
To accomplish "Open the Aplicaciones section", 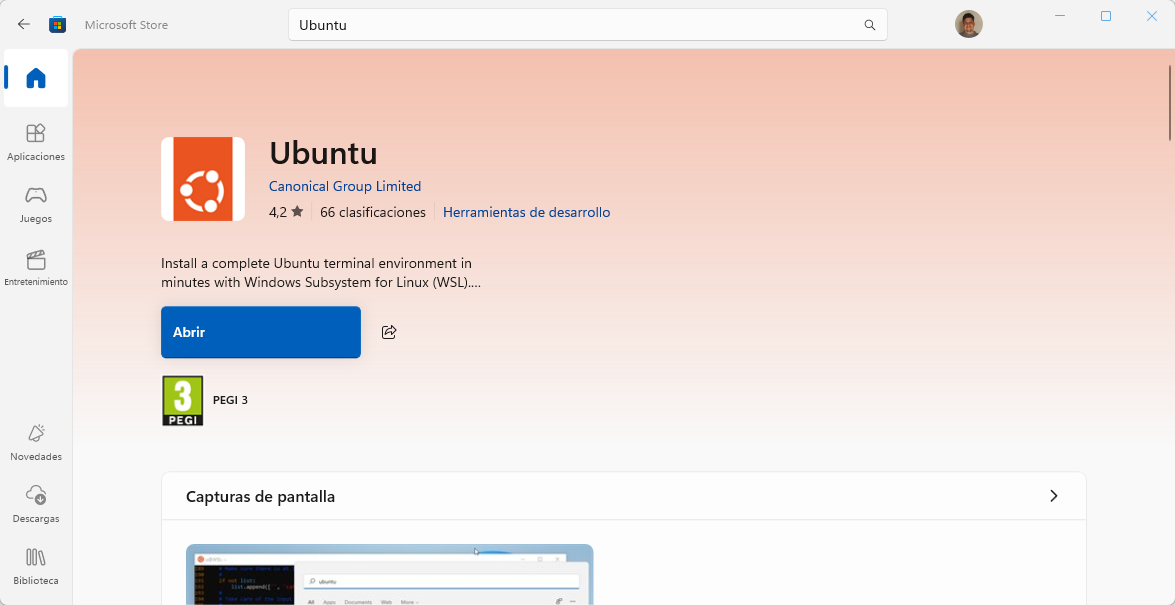I will click(x=36, y=142).
